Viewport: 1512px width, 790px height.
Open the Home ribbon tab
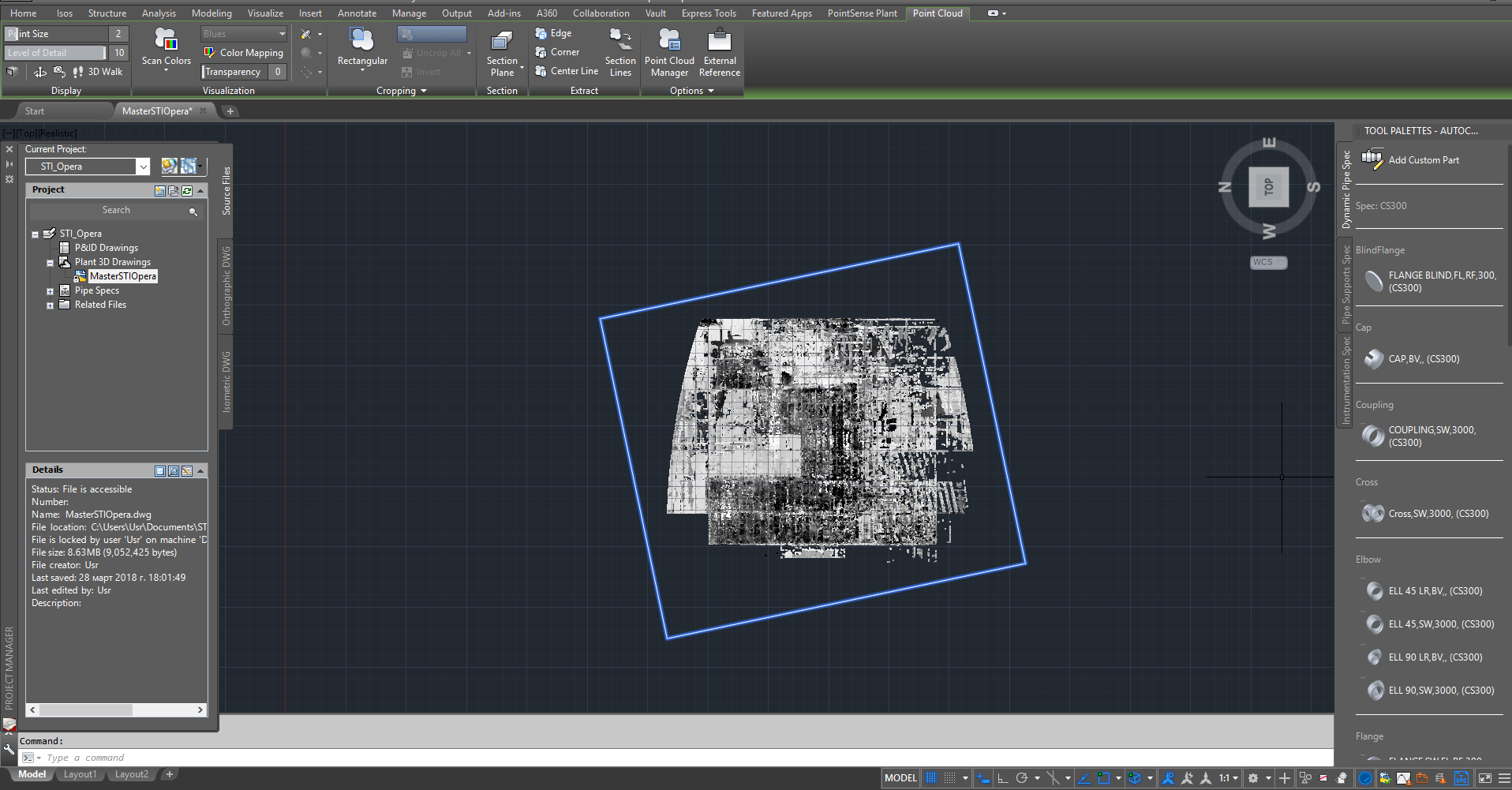23,13
